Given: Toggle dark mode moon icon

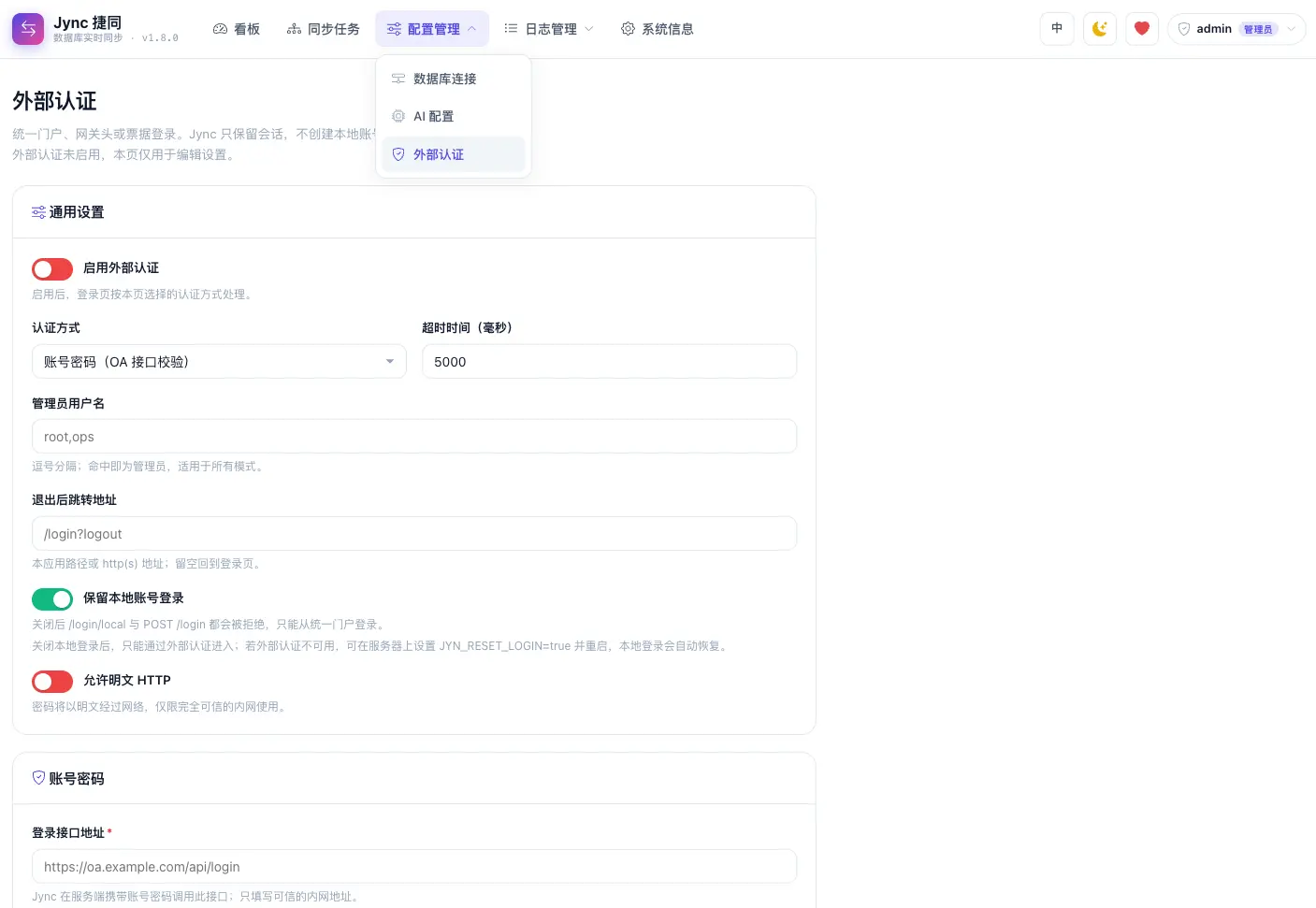Looking at the screenshot, I should 1100,29.
